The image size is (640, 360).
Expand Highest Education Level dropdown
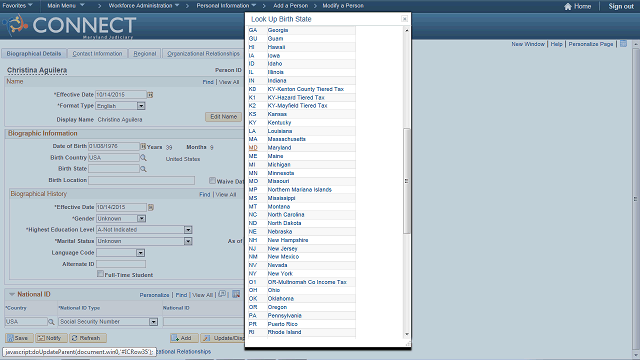coord(188,230)
